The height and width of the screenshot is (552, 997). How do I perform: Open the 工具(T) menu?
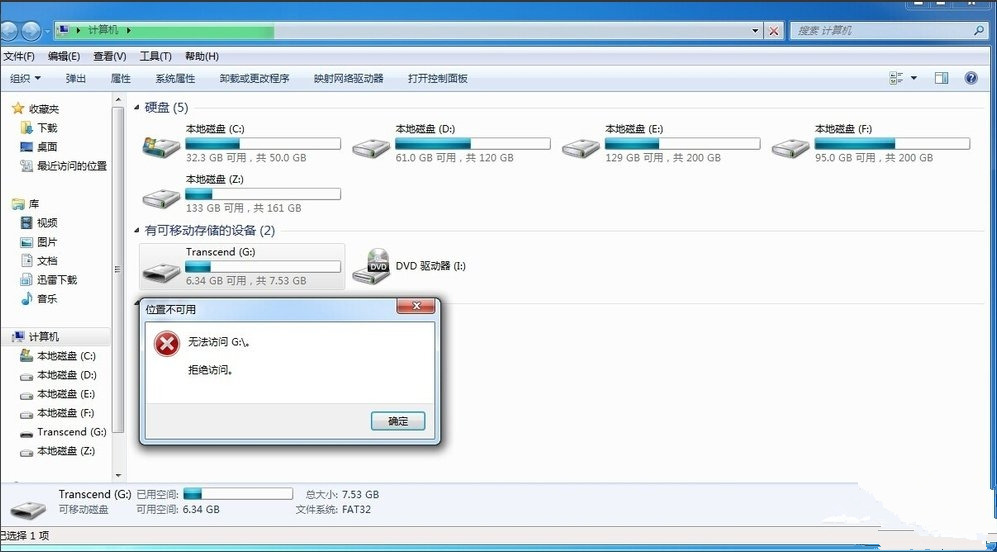[155, 56]
